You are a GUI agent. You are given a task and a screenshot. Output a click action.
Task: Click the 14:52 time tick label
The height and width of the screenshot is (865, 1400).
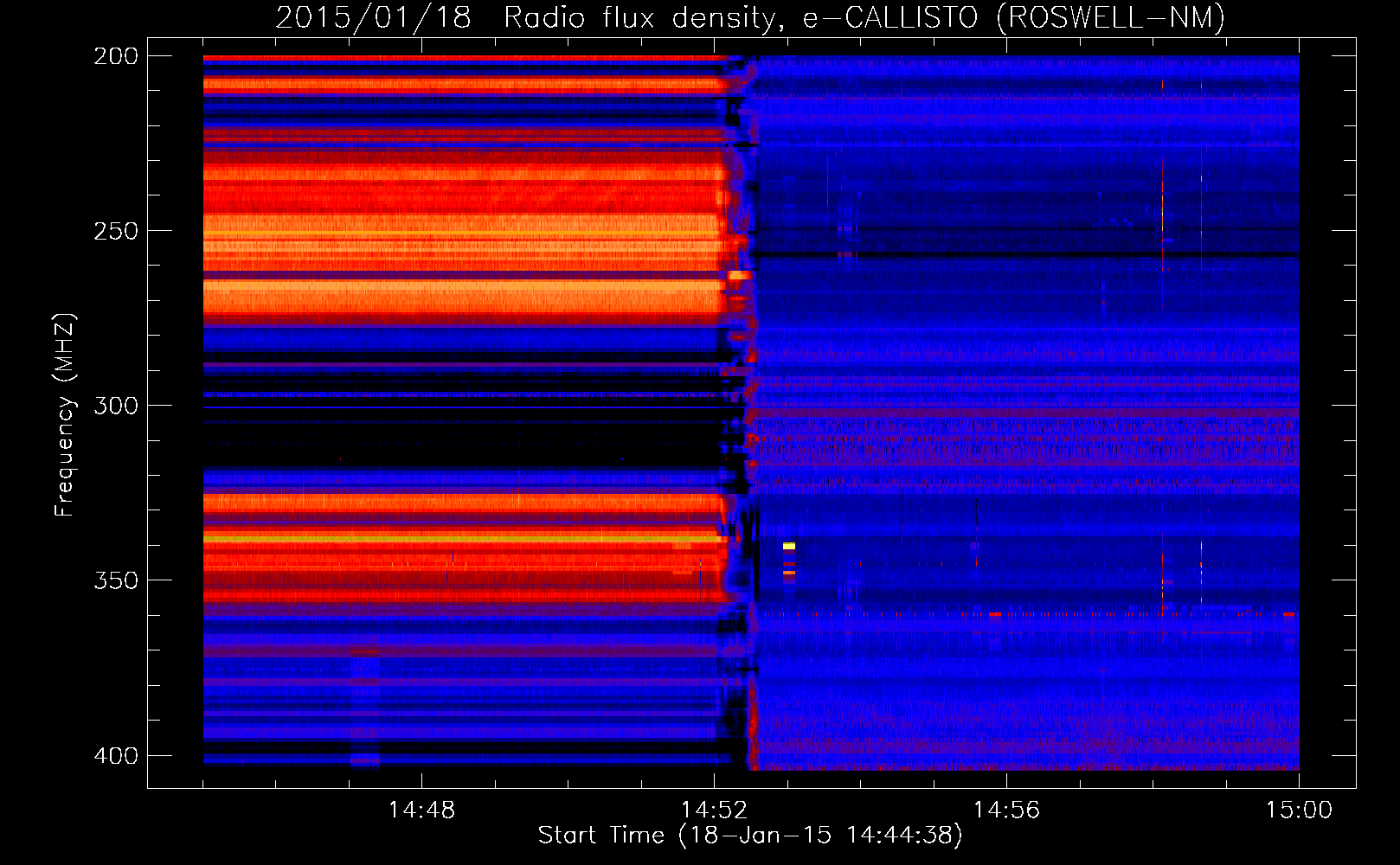tap(714, 811)
